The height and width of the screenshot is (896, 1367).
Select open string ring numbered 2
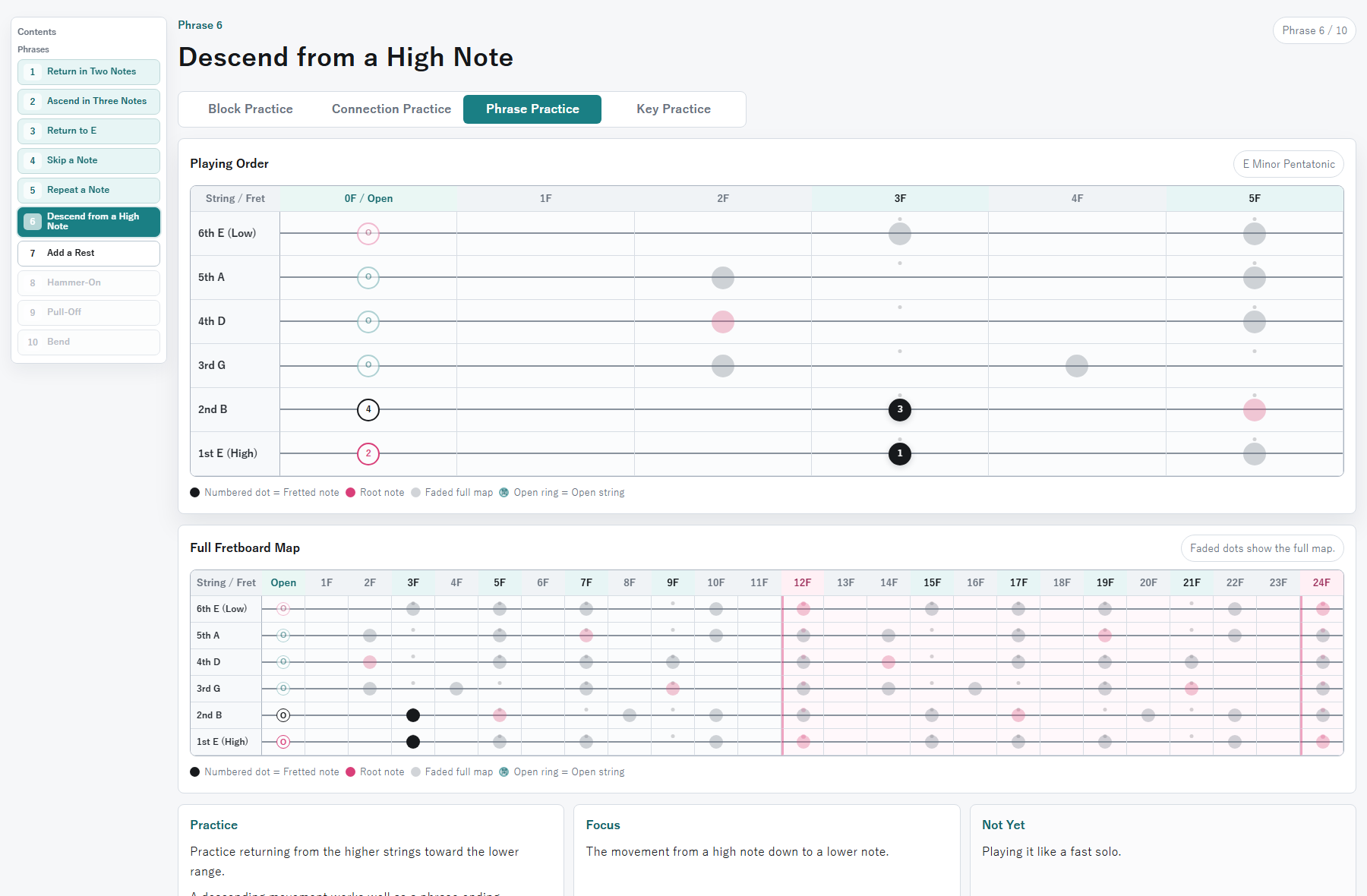(x=368, y=454)
